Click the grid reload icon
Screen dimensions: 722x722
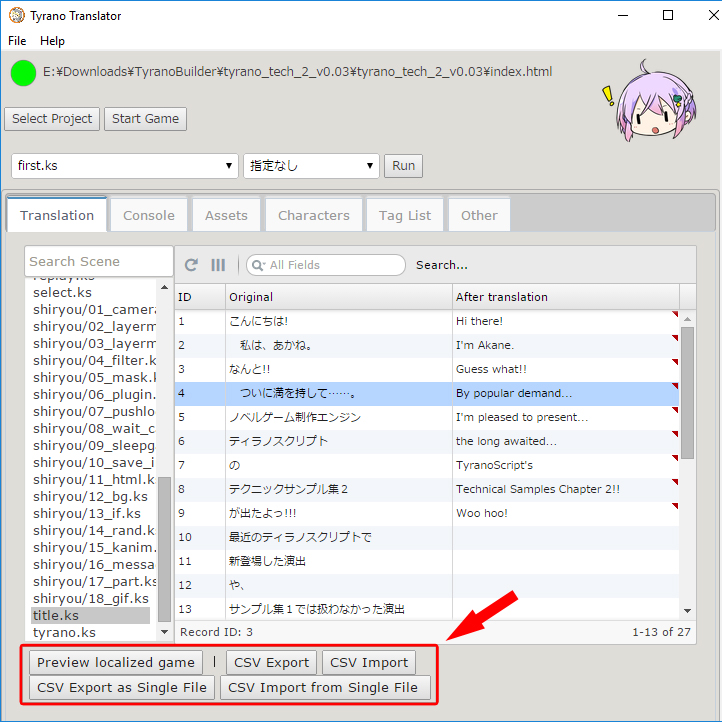(x=191, y=265)
